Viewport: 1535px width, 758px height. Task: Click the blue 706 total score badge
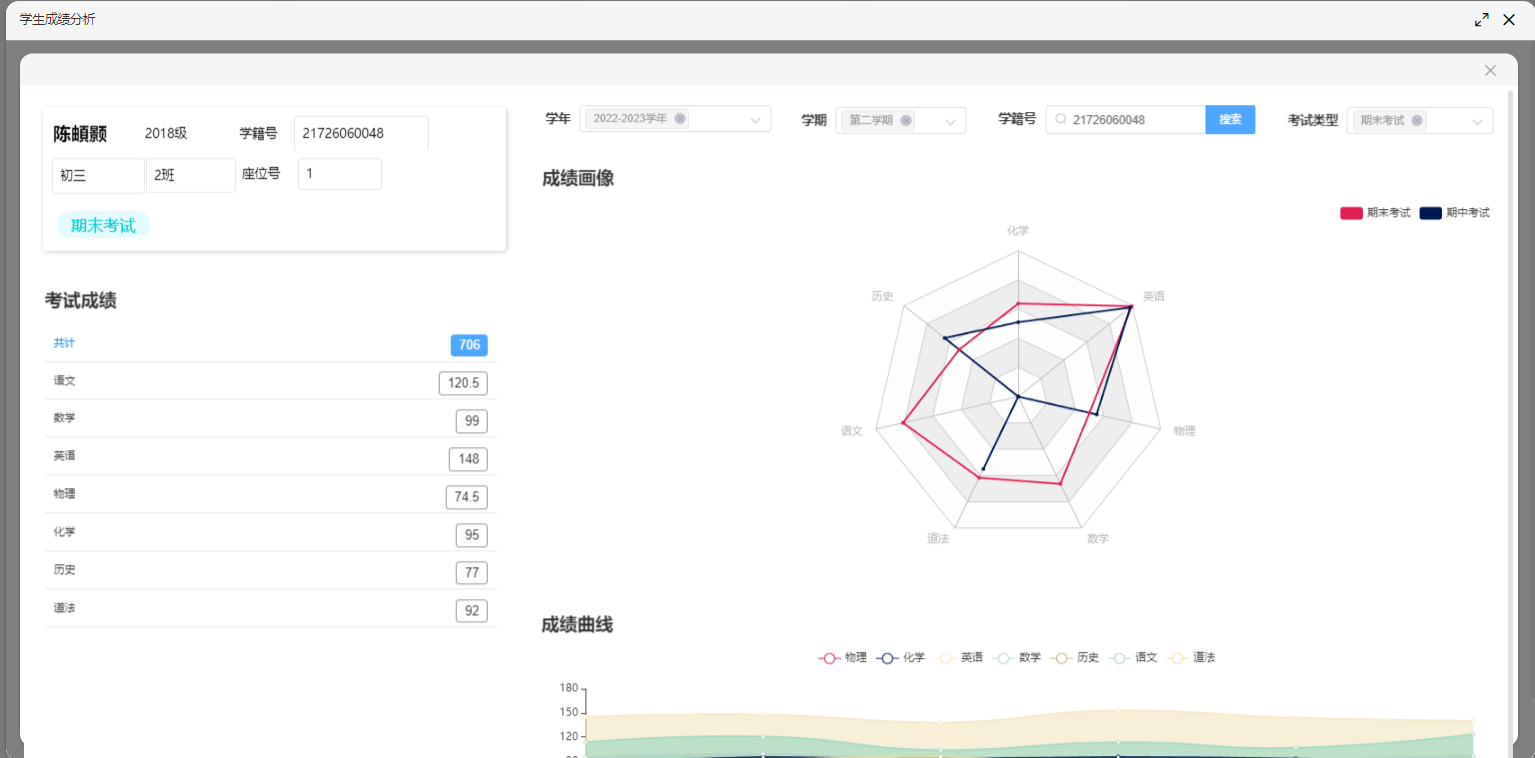coord(469,344)
